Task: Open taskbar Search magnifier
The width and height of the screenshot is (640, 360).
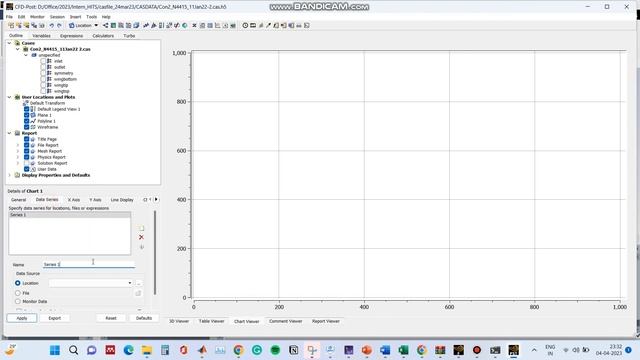Action: tap(73, 350)
